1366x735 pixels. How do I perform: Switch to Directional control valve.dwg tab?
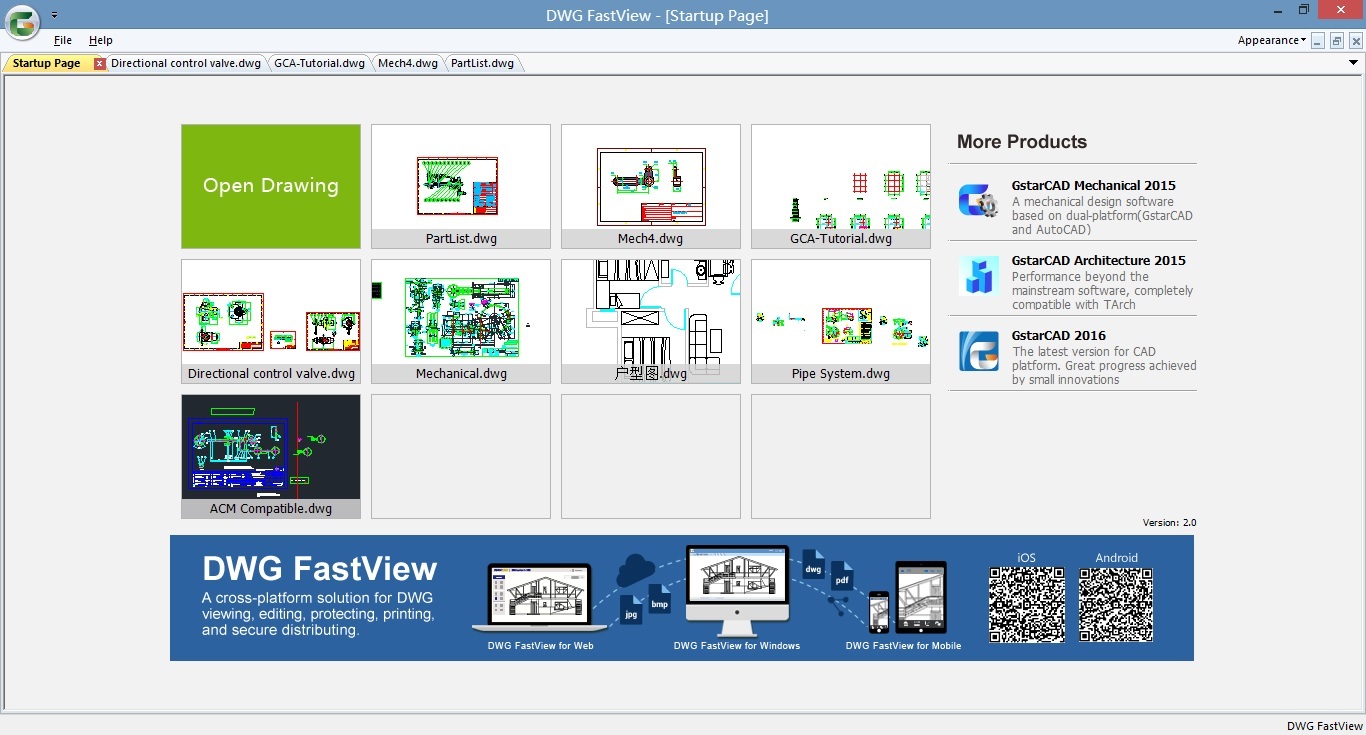coord(186,63)
